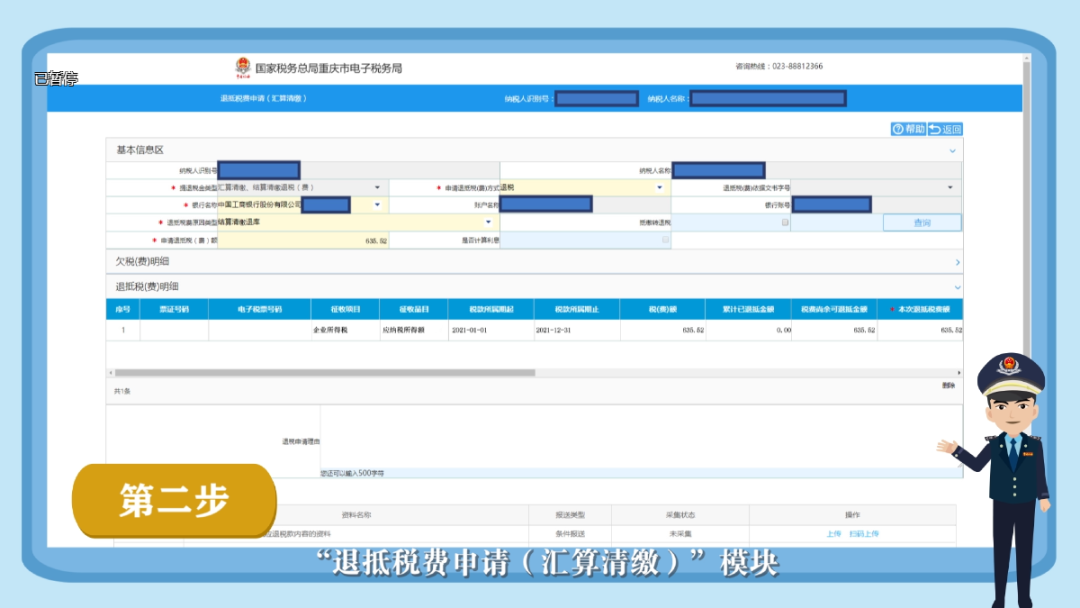
Task: Click the 返回 return button
Action: 945,129
